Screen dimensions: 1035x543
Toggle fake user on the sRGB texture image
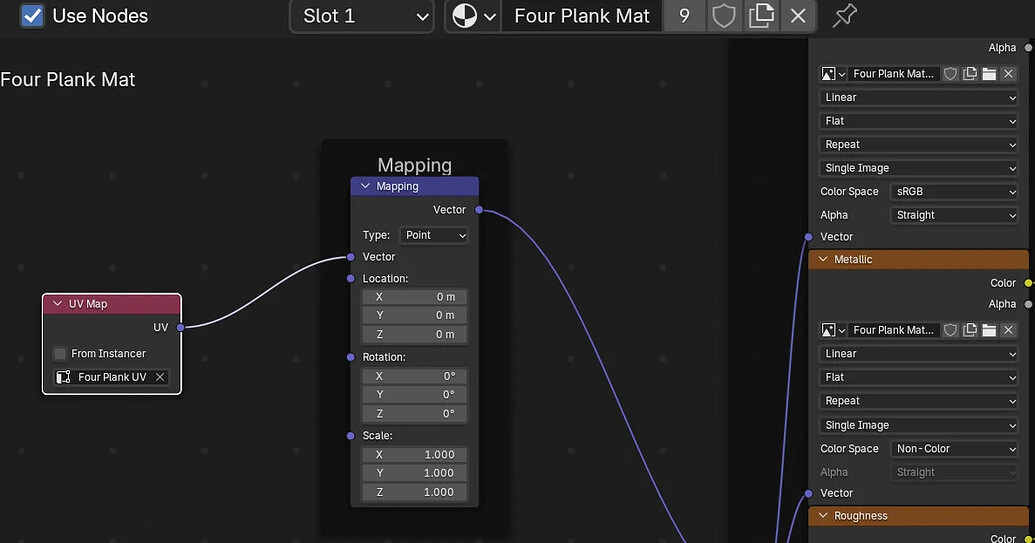point(951,74)
